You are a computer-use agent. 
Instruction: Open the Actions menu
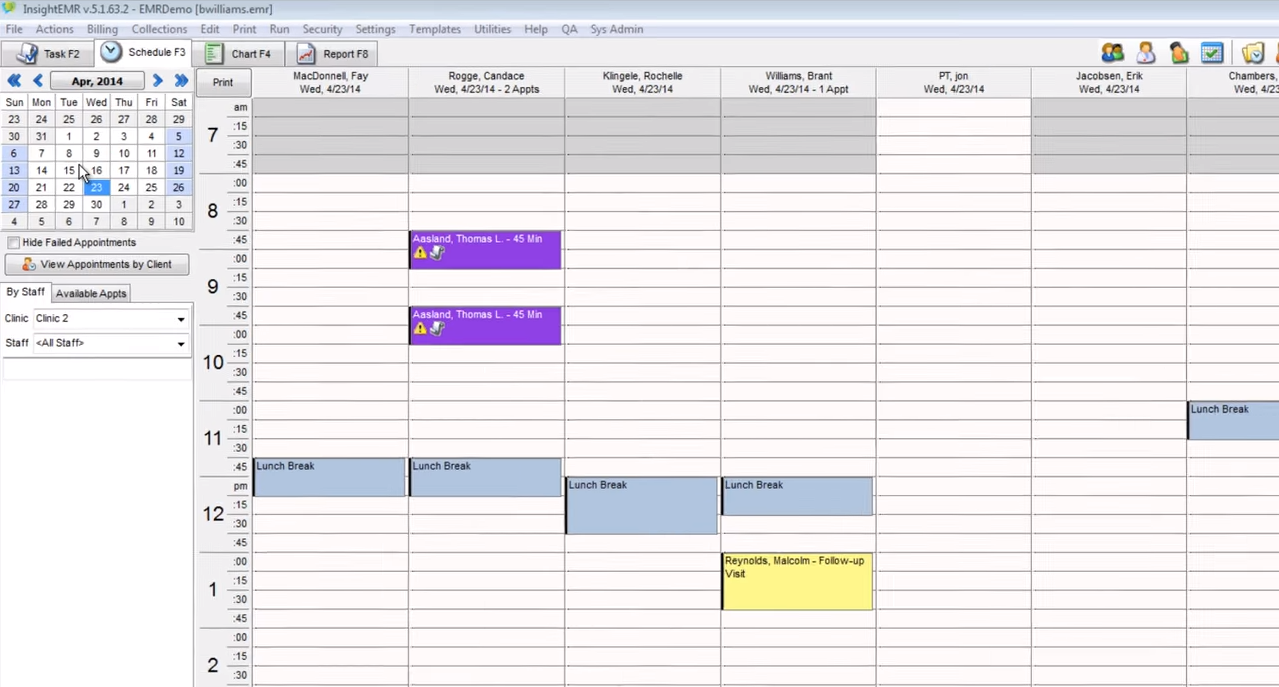coord(55,29)
